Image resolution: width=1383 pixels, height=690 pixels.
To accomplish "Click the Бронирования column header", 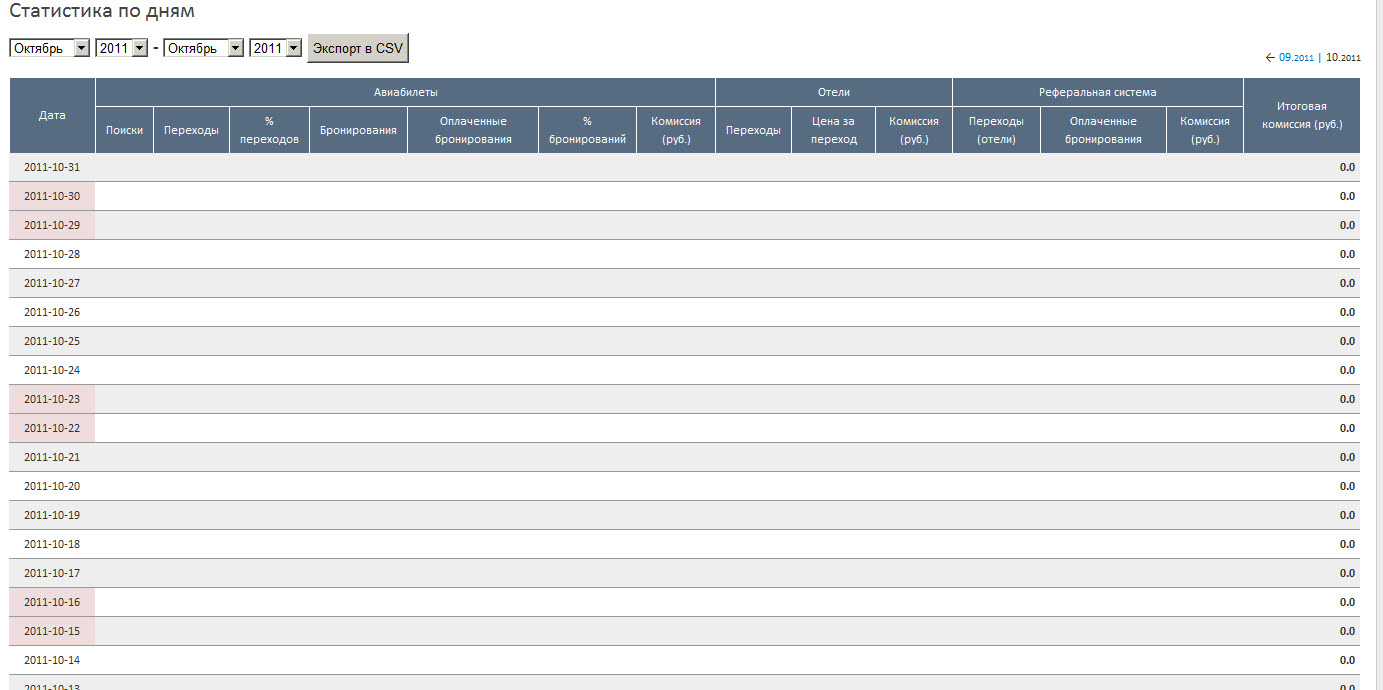I will click(x=358, y=131).
